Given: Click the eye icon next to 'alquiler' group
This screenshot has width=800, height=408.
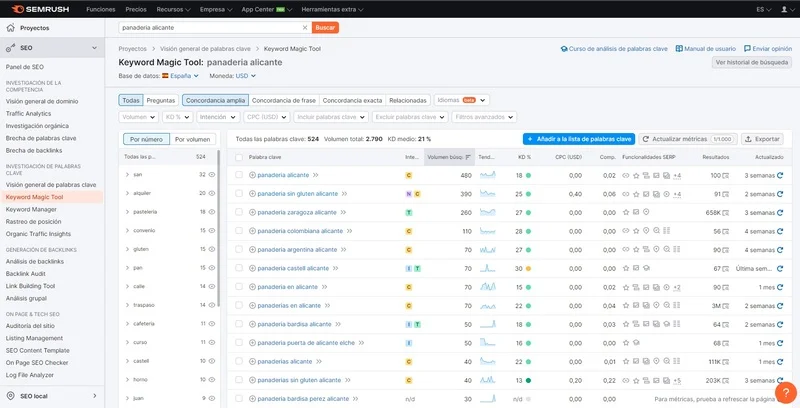Looking at the screenshot, I should pyautogui.click(x=212, y=193).
